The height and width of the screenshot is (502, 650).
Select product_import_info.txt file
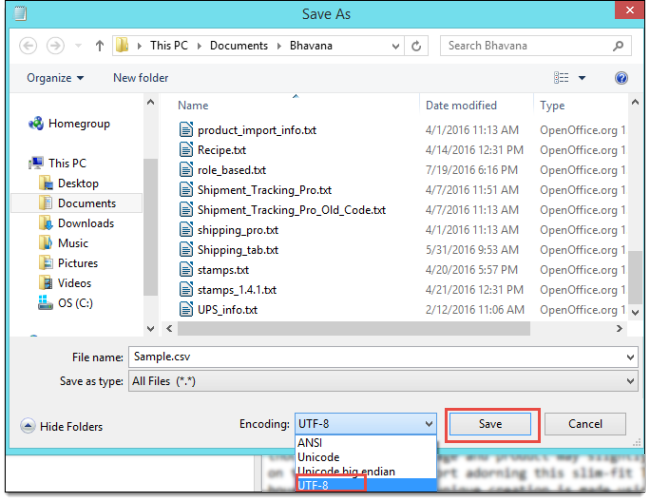257,130
